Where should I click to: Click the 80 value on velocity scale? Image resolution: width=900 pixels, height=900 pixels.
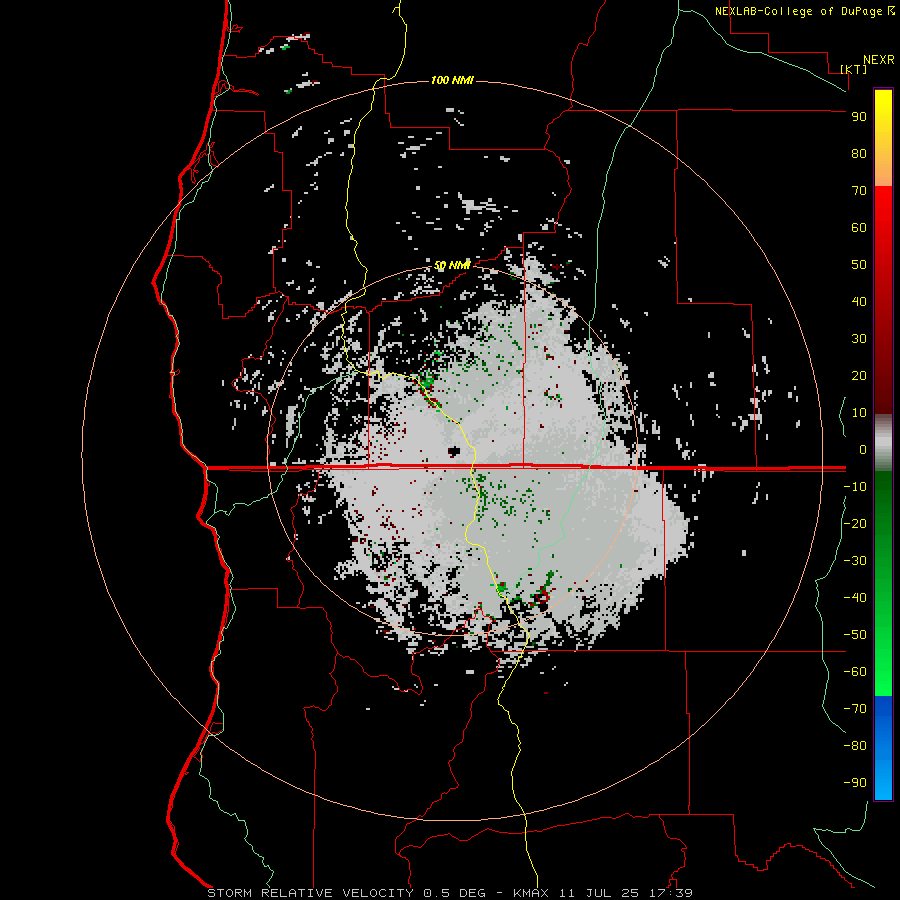point(859,153)
